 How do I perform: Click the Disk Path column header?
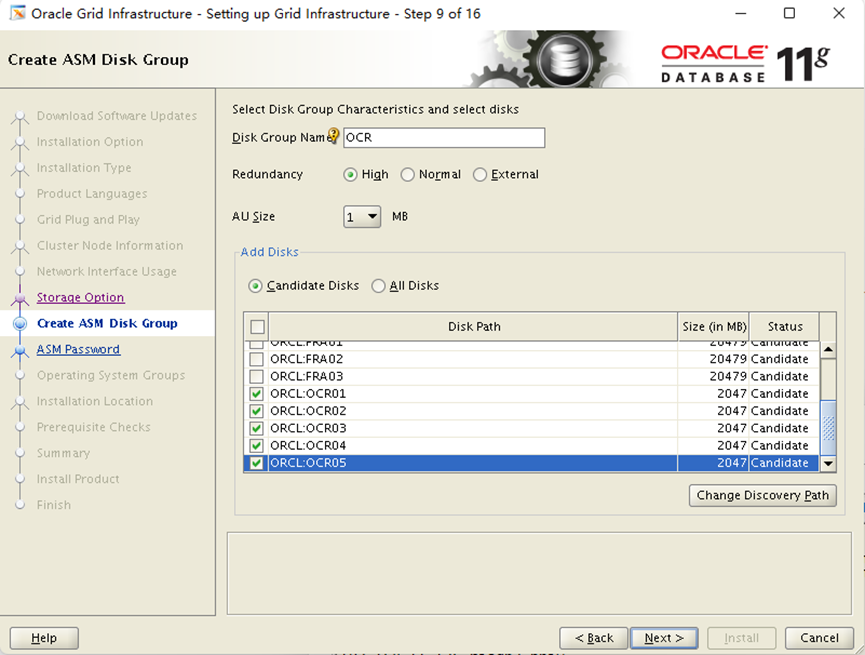tap(474, 327)
